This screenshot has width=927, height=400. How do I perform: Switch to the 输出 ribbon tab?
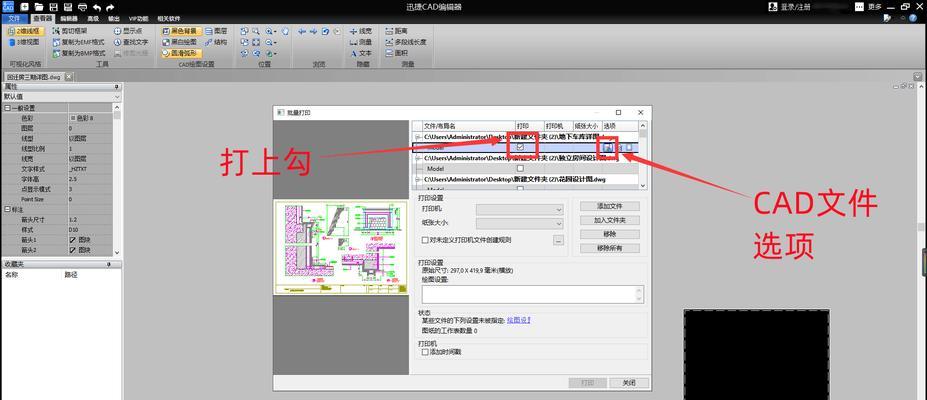(x=114, y=18)
